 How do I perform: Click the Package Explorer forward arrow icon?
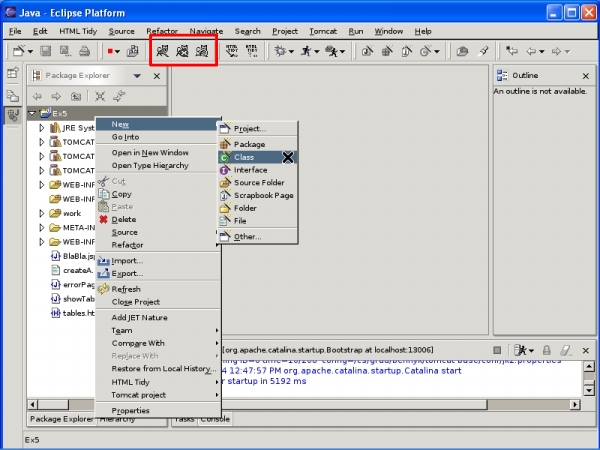click(x=56, y=96)
